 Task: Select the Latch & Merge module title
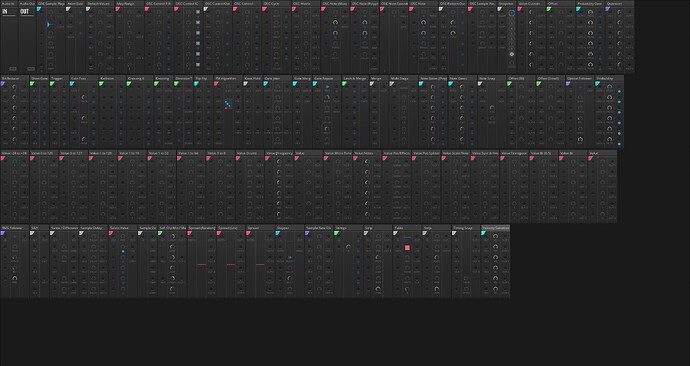(x=355, y=78)
